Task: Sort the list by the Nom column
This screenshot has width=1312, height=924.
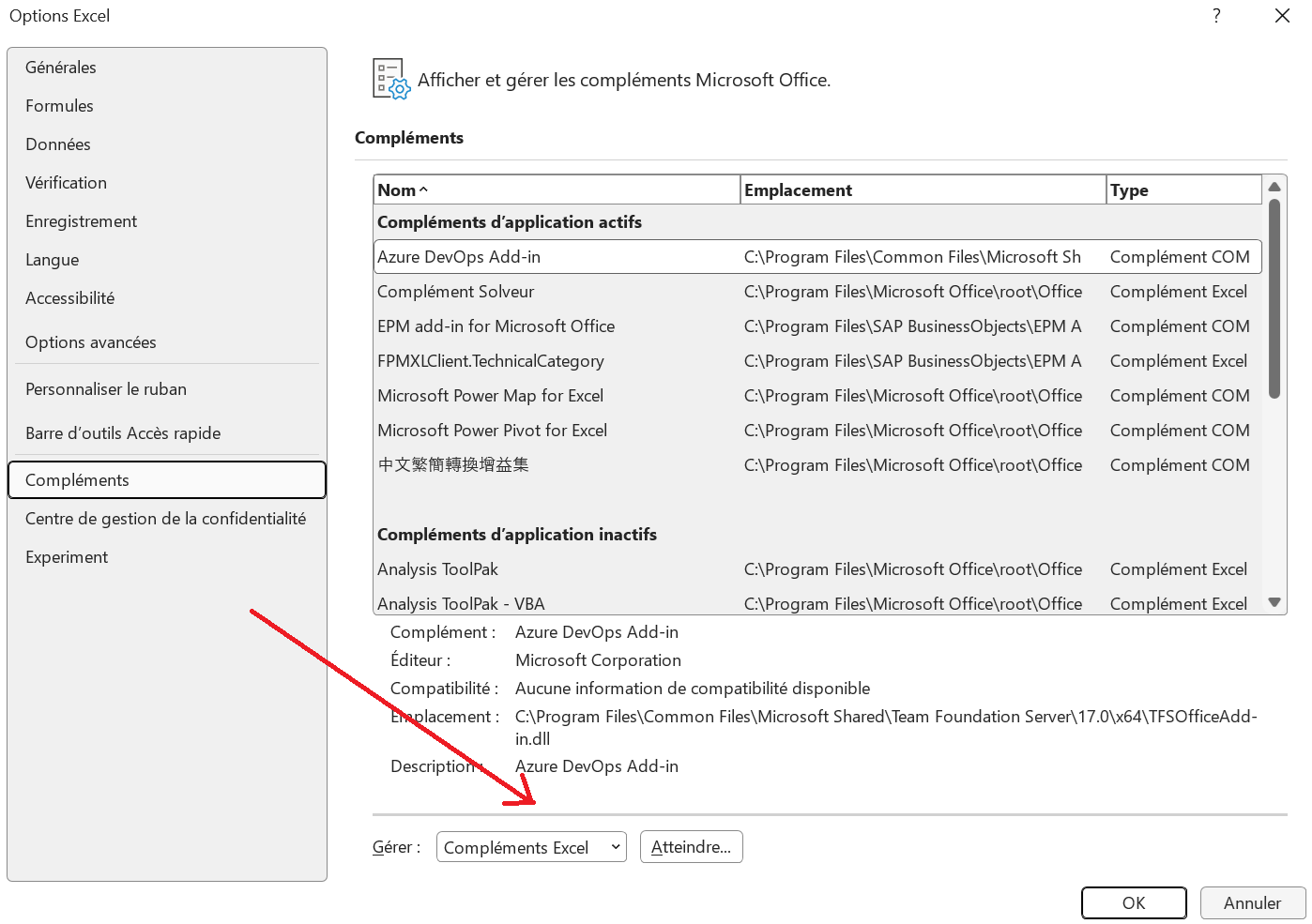Action: pos(557,189)
